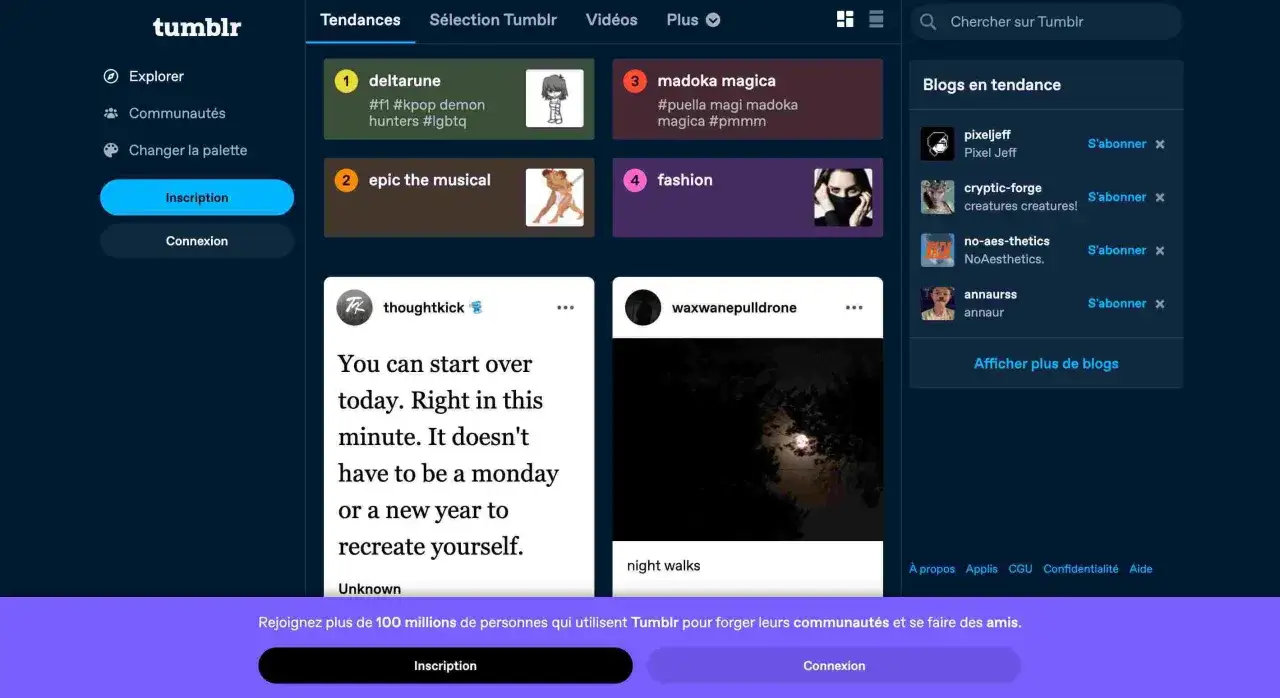Subscribe to annaurss blog
Viewport: 1280px width, 698px height.
tap(1117, 303)
